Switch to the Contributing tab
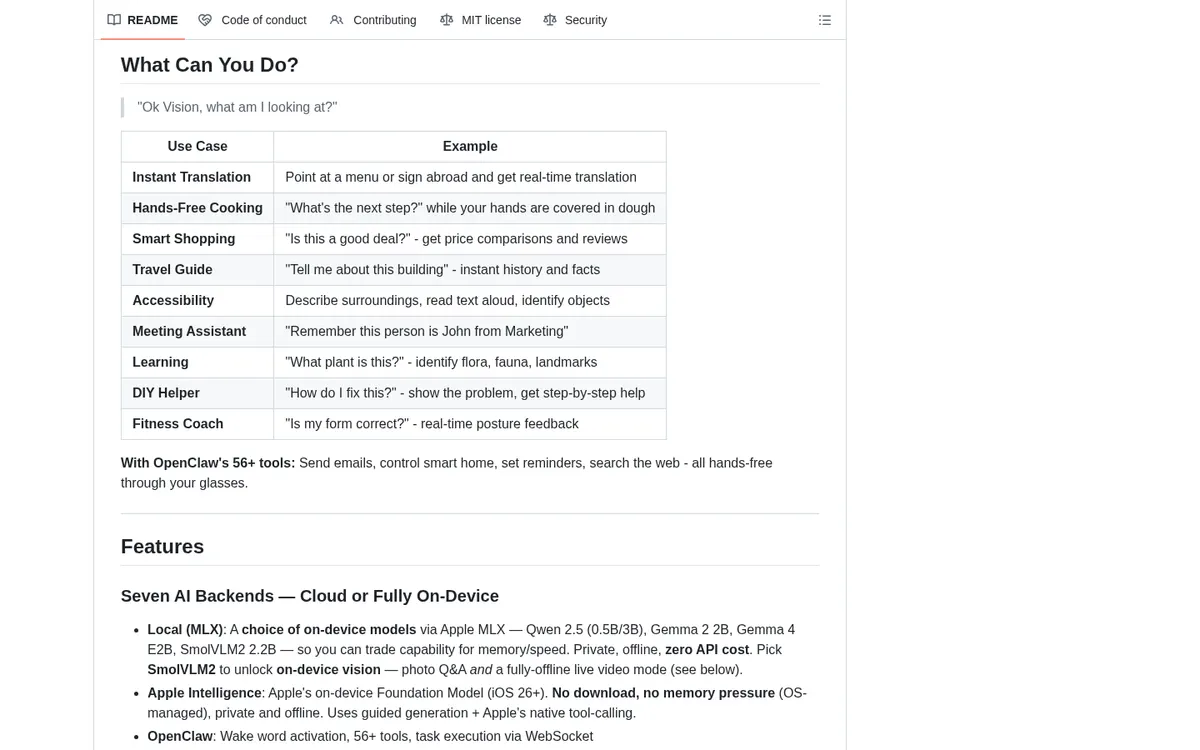1200x750 pixels. tap(373, 20)
